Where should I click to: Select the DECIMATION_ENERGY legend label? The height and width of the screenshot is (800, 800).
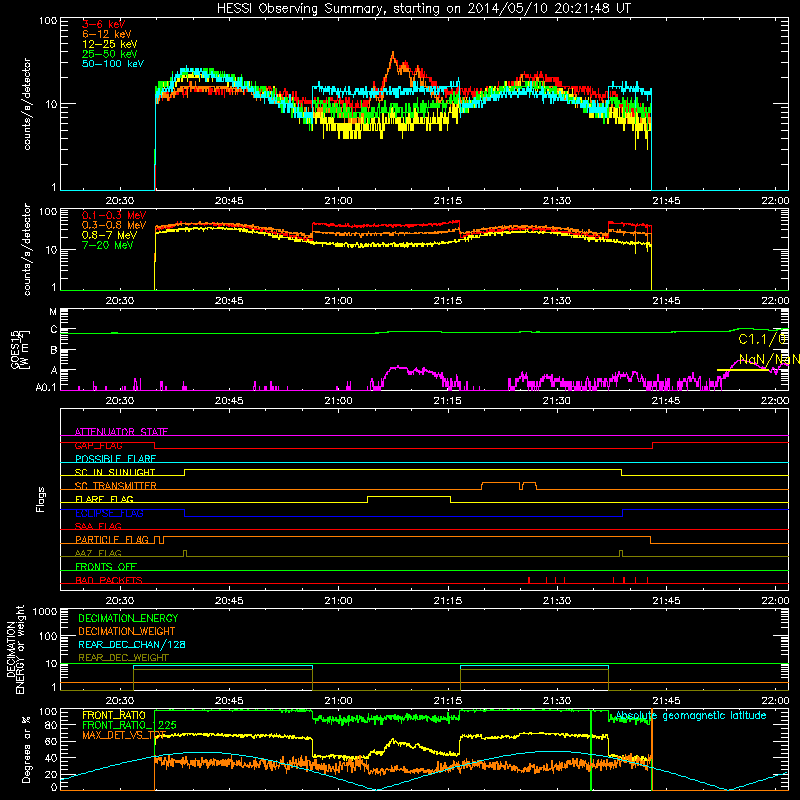(x=128, y=618)
